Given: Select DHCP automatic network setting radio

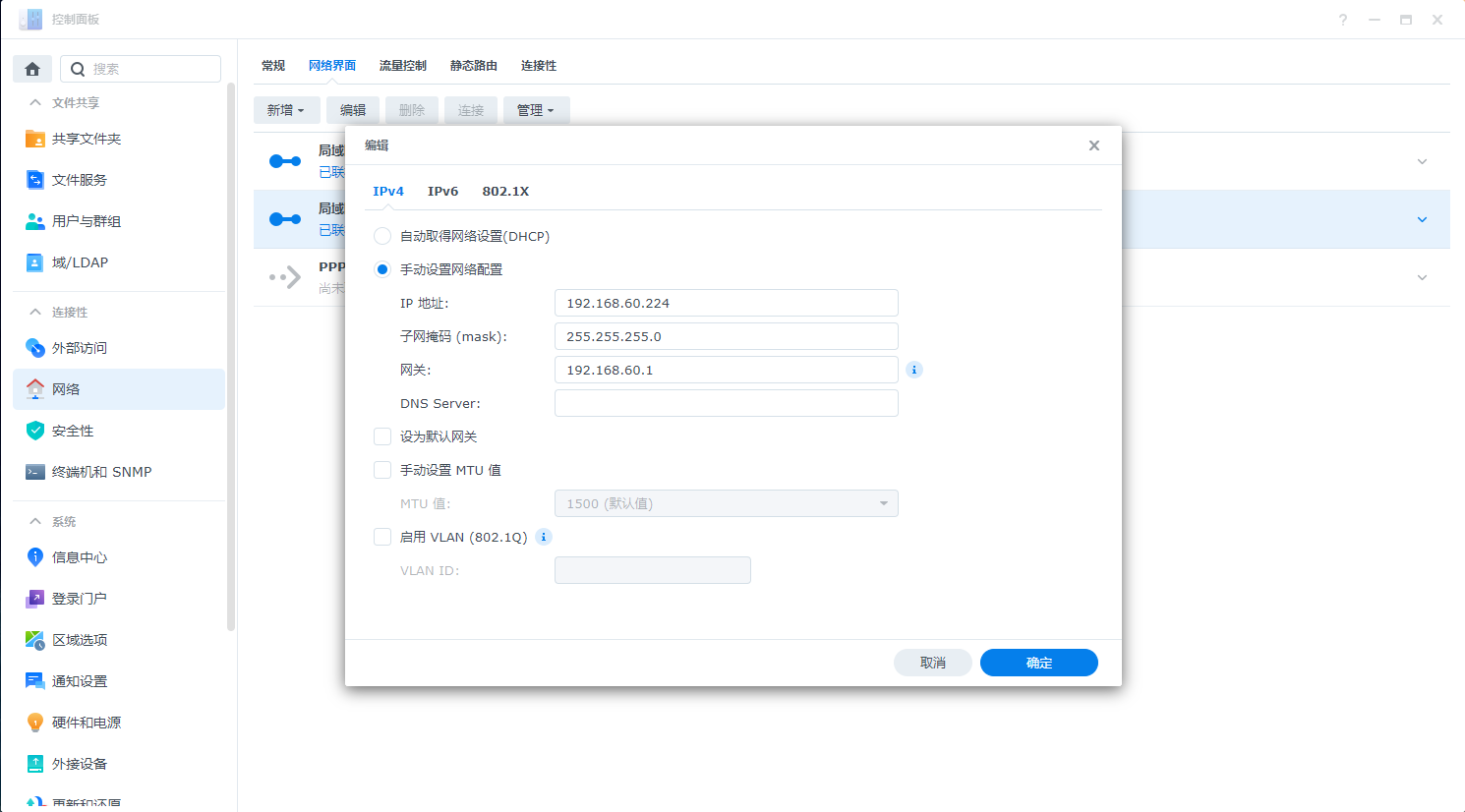Looking at the screenshot, I should tap(382, 236).
